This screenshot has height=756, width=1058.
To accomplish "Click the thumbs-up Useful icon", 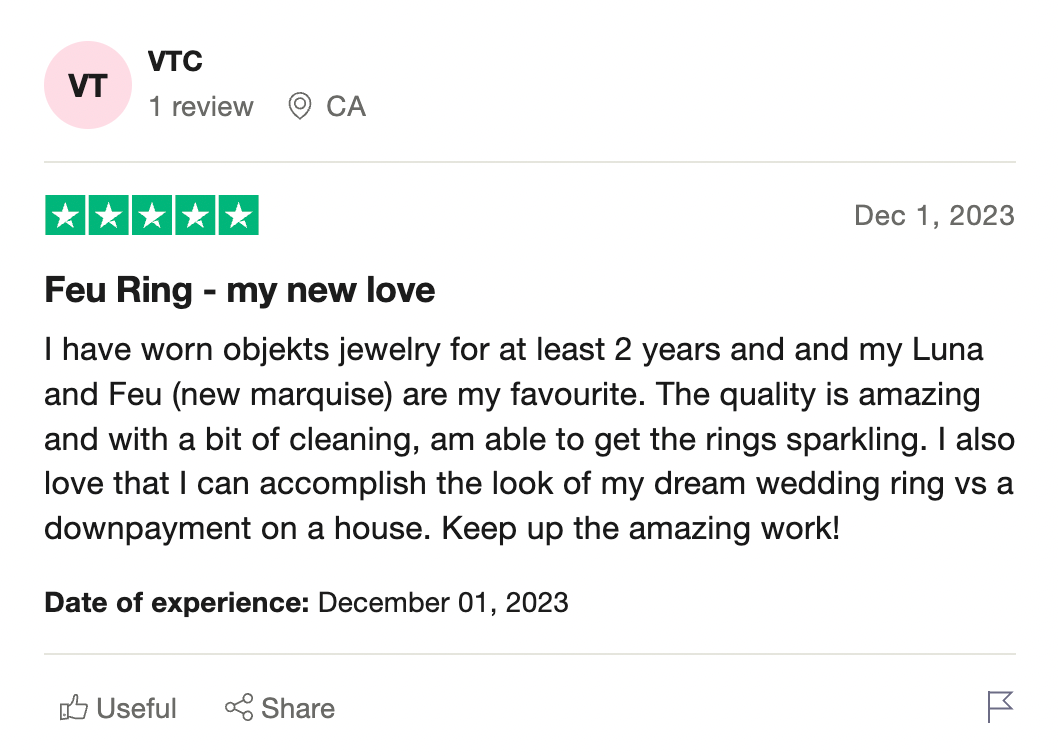I will click(x=74, y=709).
